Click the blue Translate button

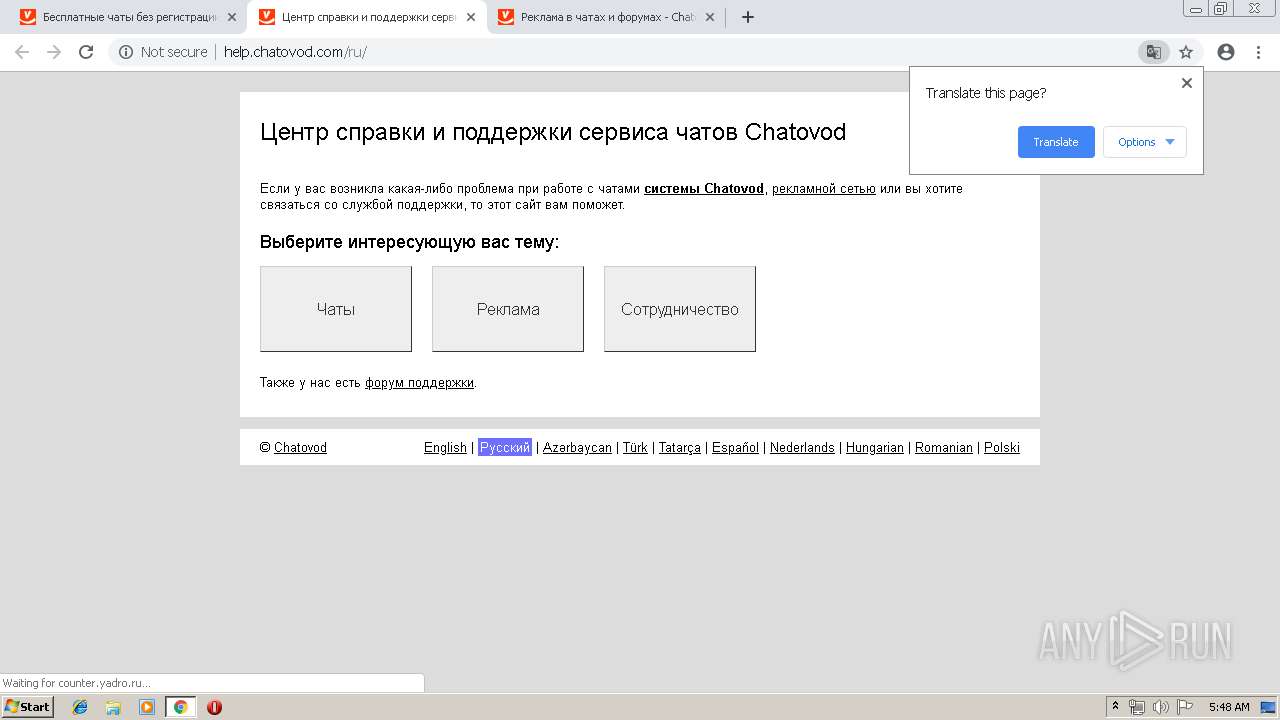click(x=1056, y=142)
